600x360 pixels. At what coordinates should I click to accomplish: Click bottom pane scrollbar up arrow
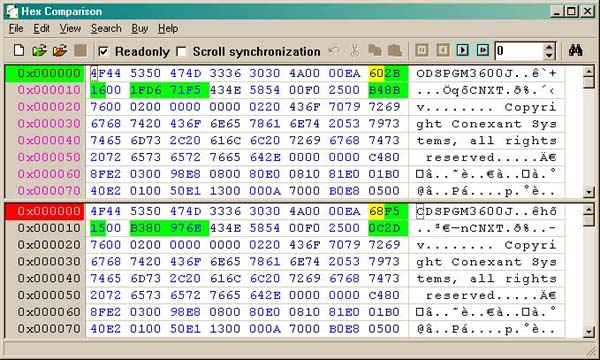[589, 209]
